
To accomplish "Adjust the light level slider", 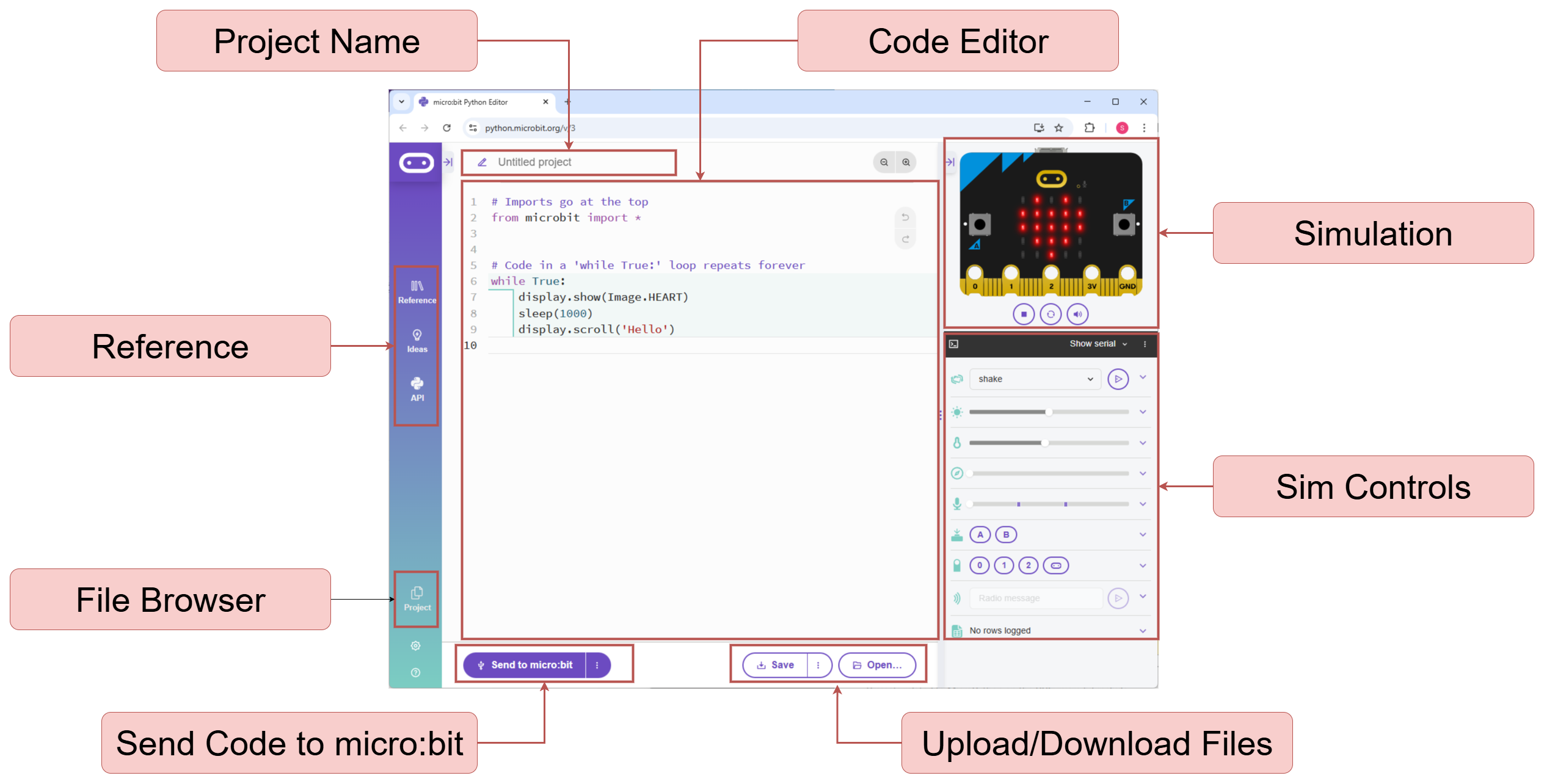I will pos(1049,412).
